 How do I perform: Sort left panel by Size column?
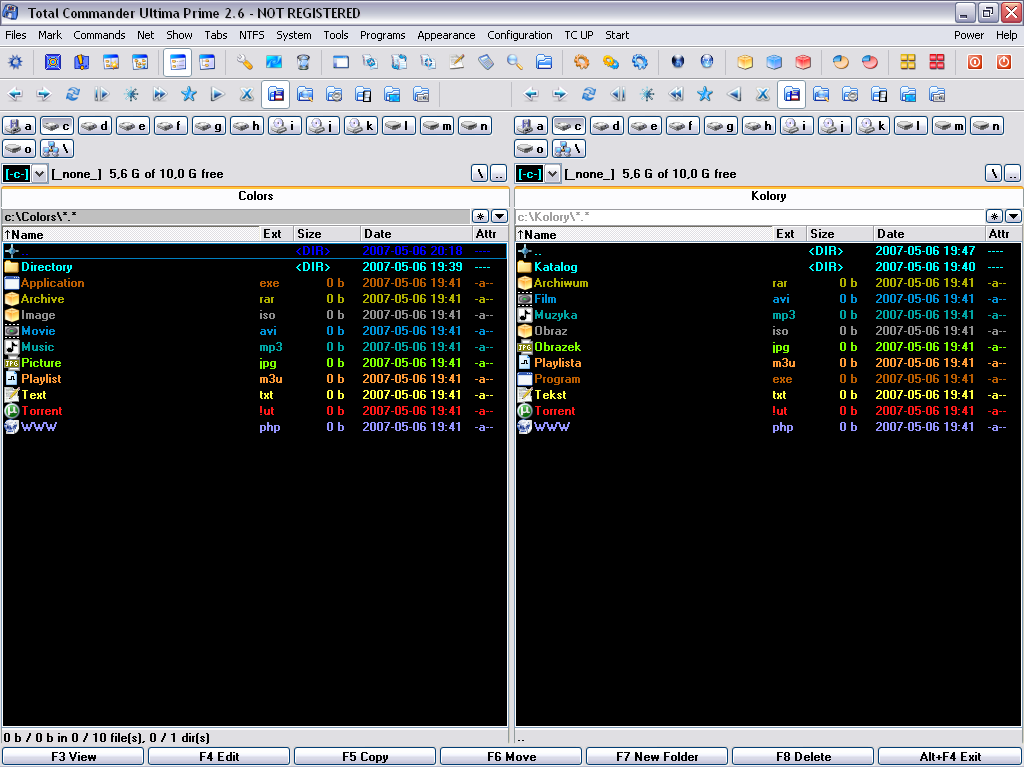tap(327, 234)
